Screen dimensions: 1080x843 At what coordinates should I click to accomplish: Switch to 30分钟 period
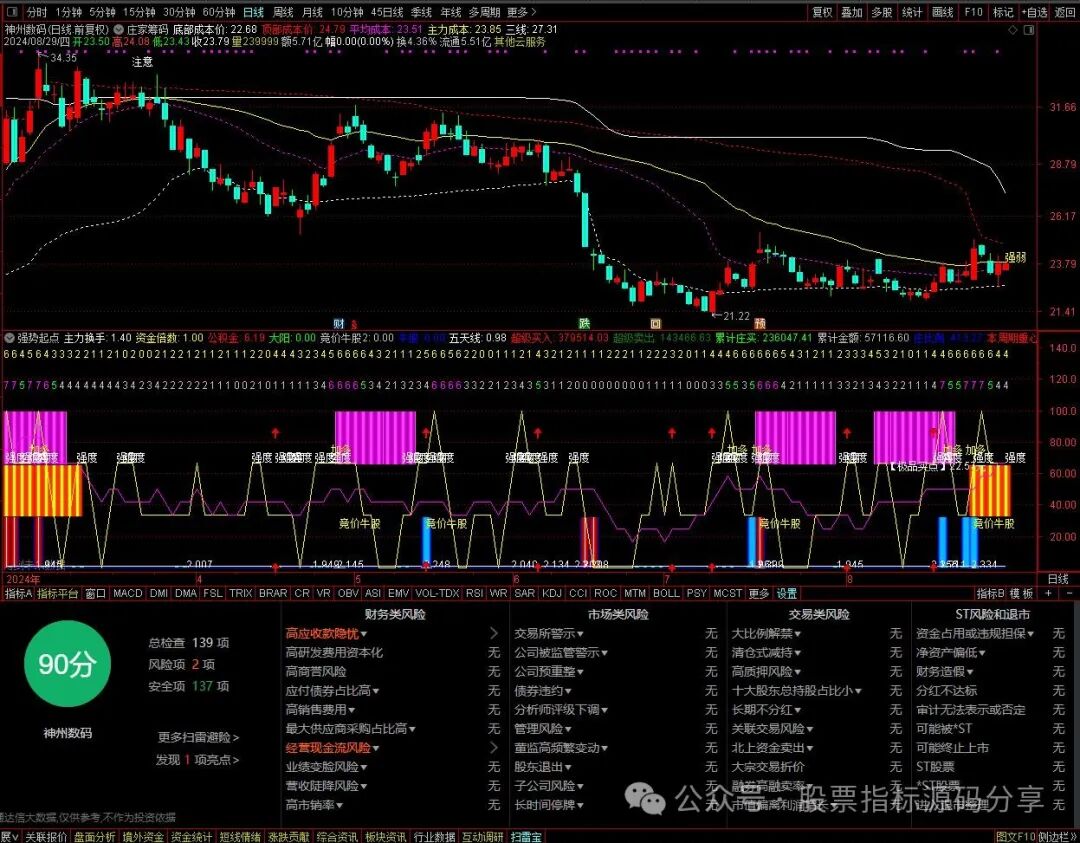[179, 12]
